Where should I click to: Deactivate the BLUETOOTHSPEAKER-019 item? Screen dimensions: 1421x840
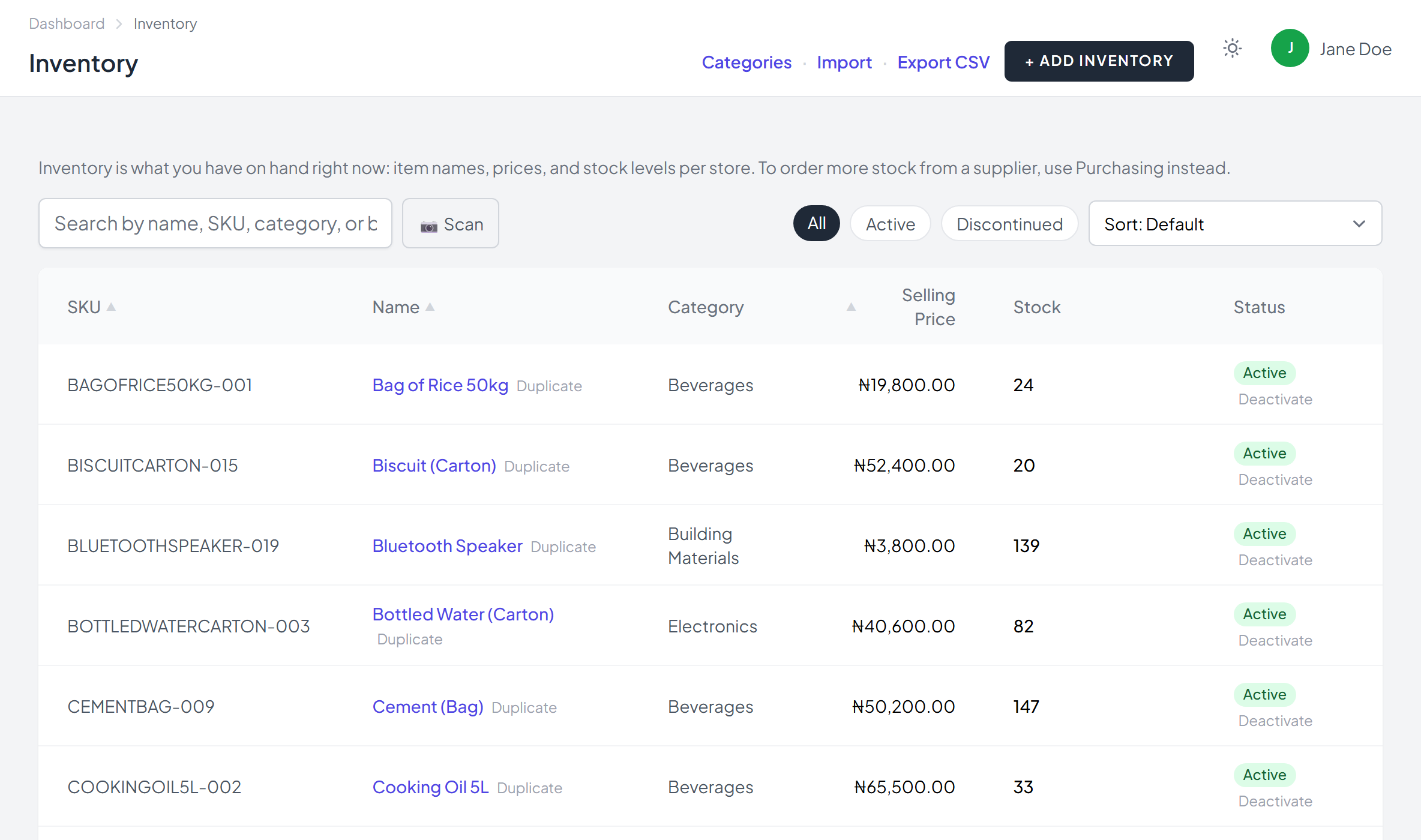1275,560
